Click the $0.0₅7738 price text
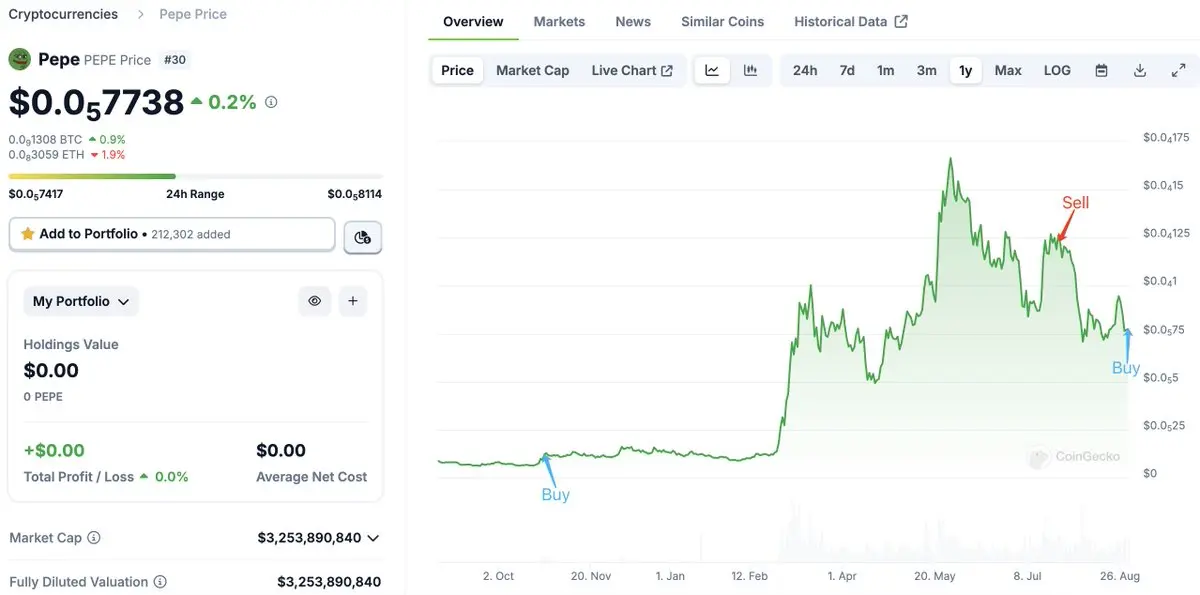1200x595 pixels. pyautogui.click(x=96, y=102)
